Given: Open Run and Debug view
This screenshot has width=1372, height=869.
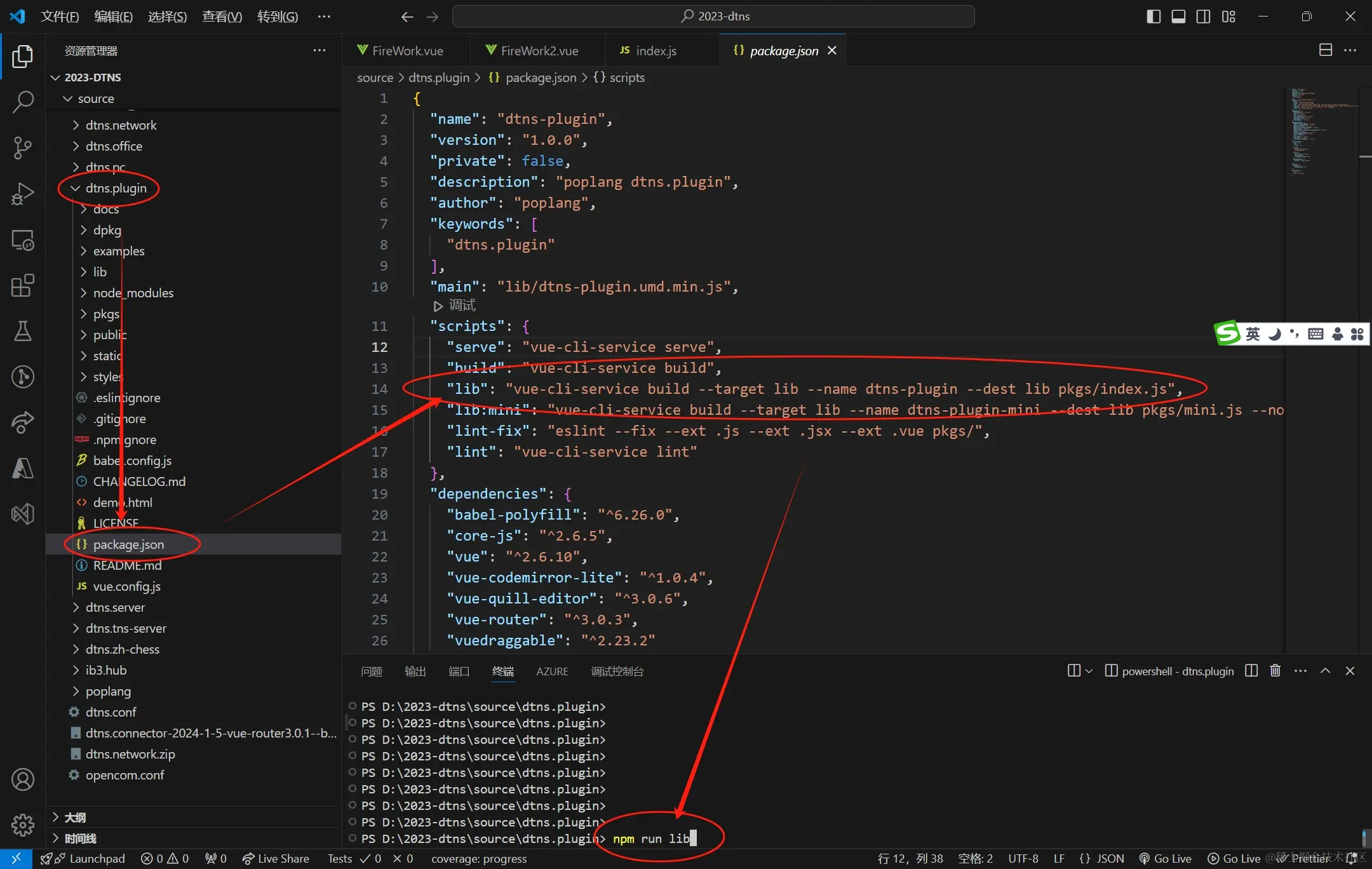Looking at the screenshot, I should click(23, 194).
